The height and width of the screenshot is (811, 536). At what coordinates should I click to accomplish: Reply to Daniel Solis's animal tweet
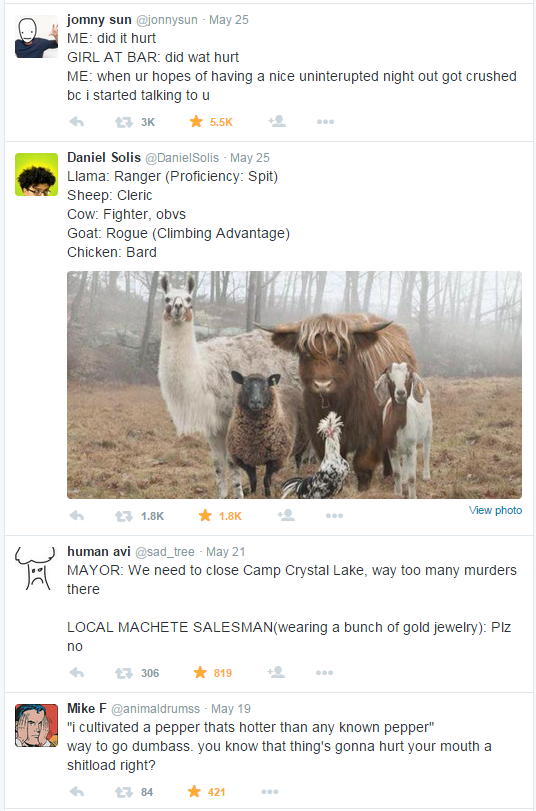[x=77, y=516]
